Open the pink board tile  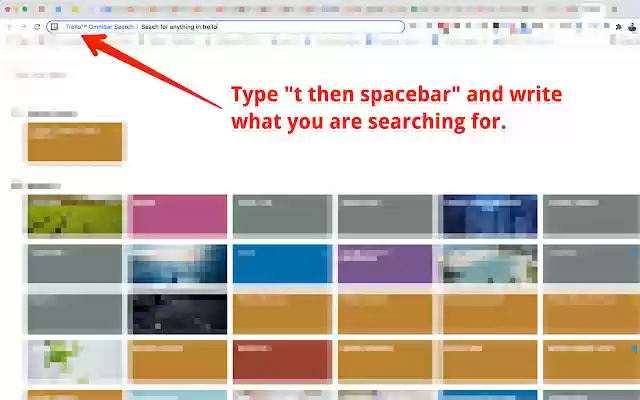[x=177, y=216]
